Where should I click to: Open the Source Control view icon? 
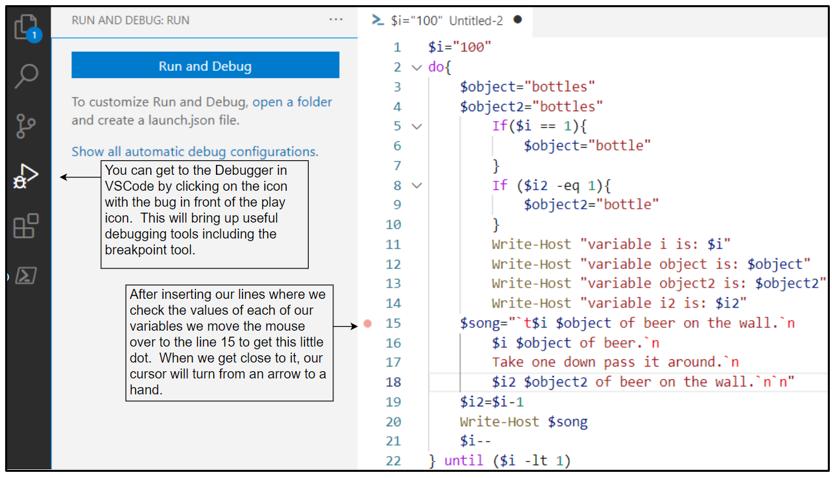tap(25, 126)
